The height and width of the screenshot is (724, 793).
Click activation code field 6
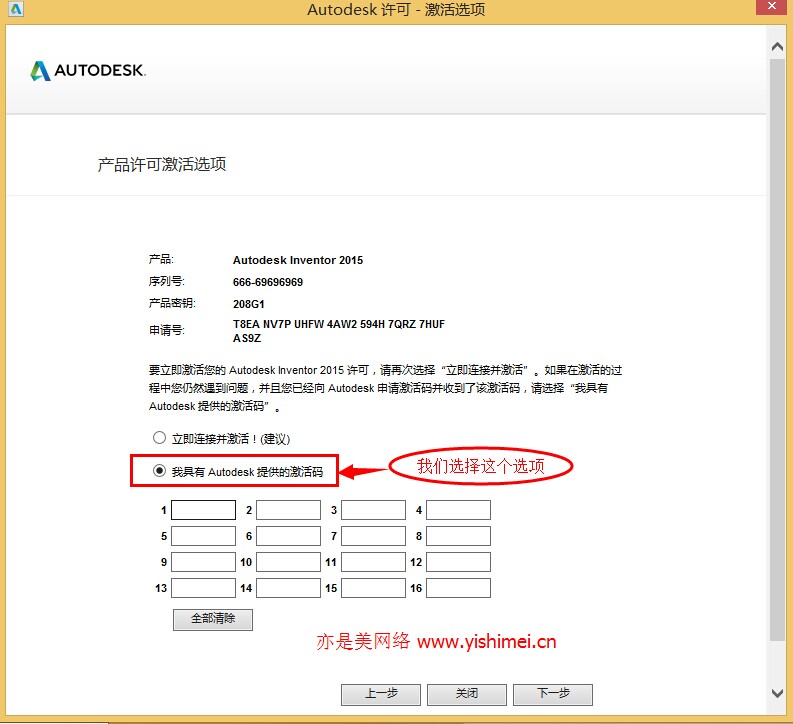click(x=288, y=536)
